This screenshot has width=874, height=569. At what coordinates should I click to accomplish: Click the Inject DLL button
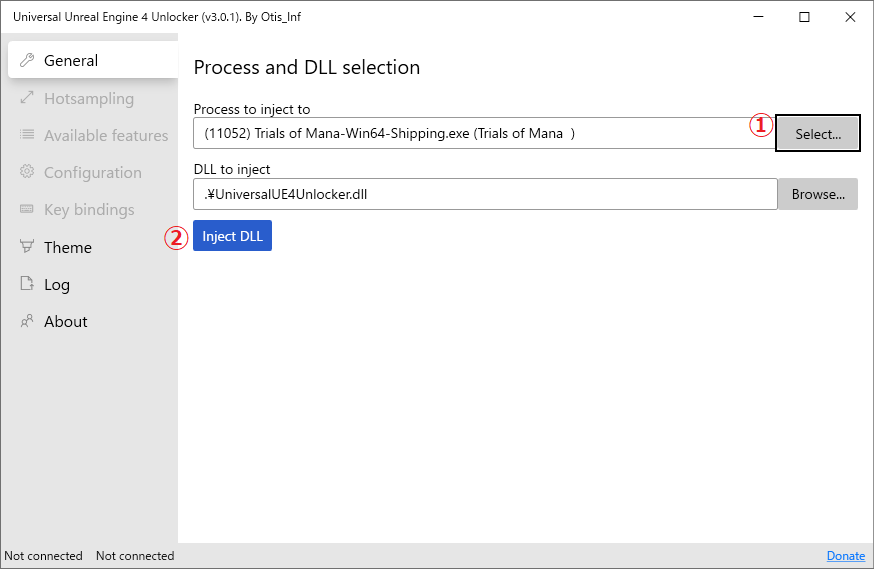click(232, 236)
